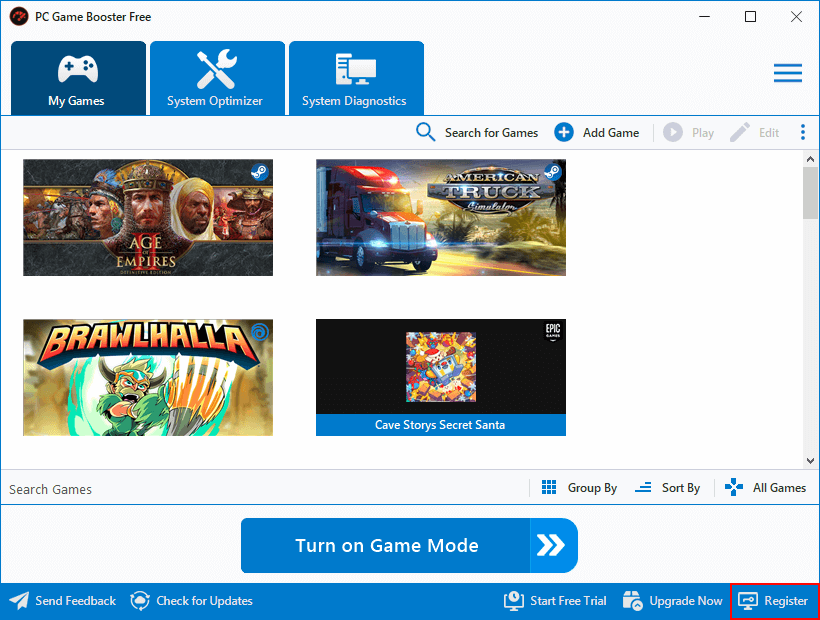This screenshot has width=820, height=620.
Task: Select Cave Storys Secret Santa tile
Action: pyautogui.click(x=441, y=377)
